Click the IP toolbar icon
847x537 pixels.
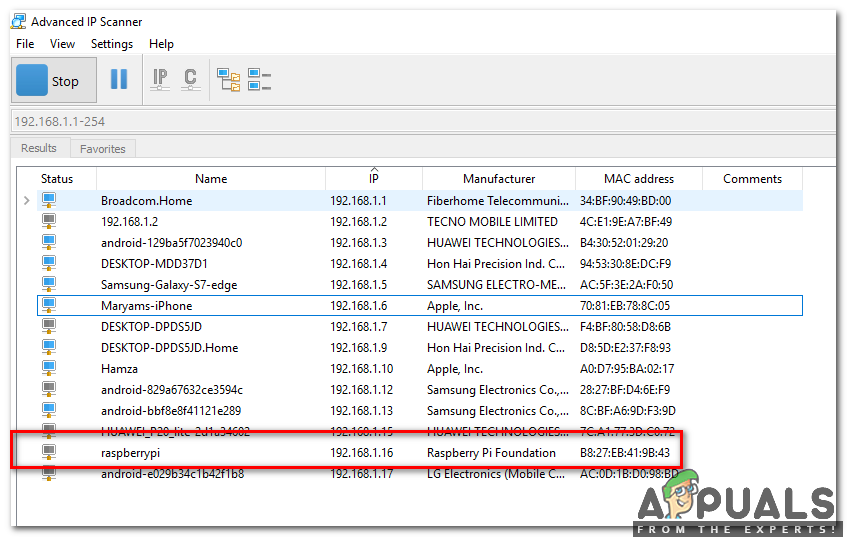point(160,80)
